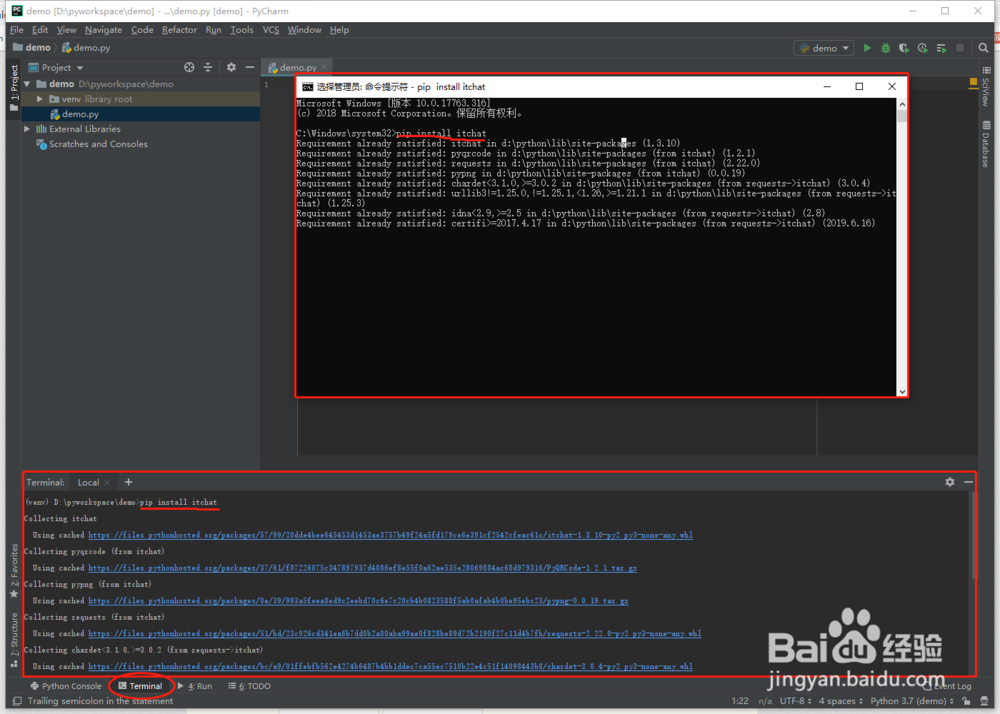The height and width of the screenshot is (714, 1000).
Task: Close the demo.py editor tab
Action: click(x=325, y=67)
